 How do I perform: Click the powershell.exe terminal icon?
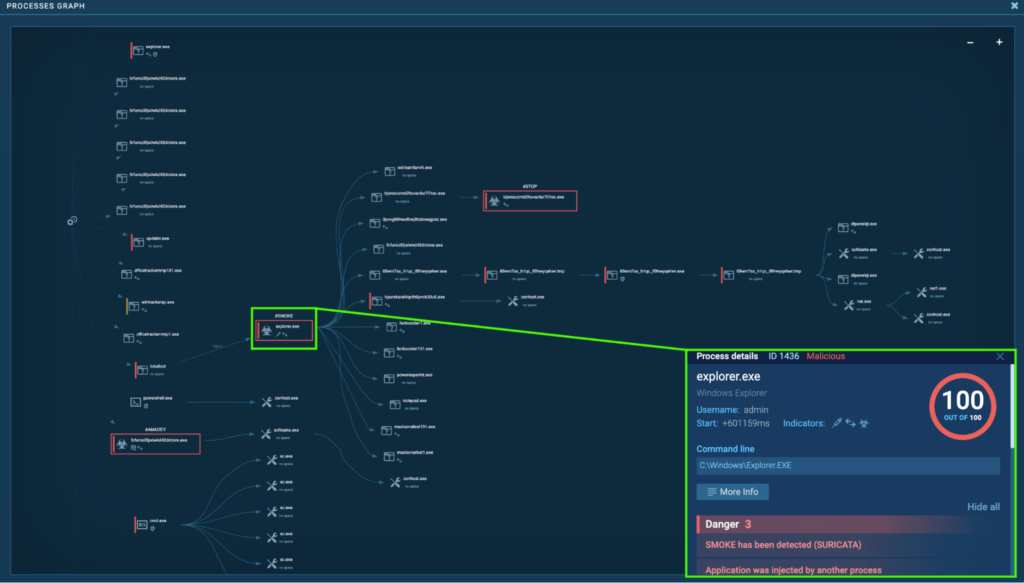click(135, 402)
